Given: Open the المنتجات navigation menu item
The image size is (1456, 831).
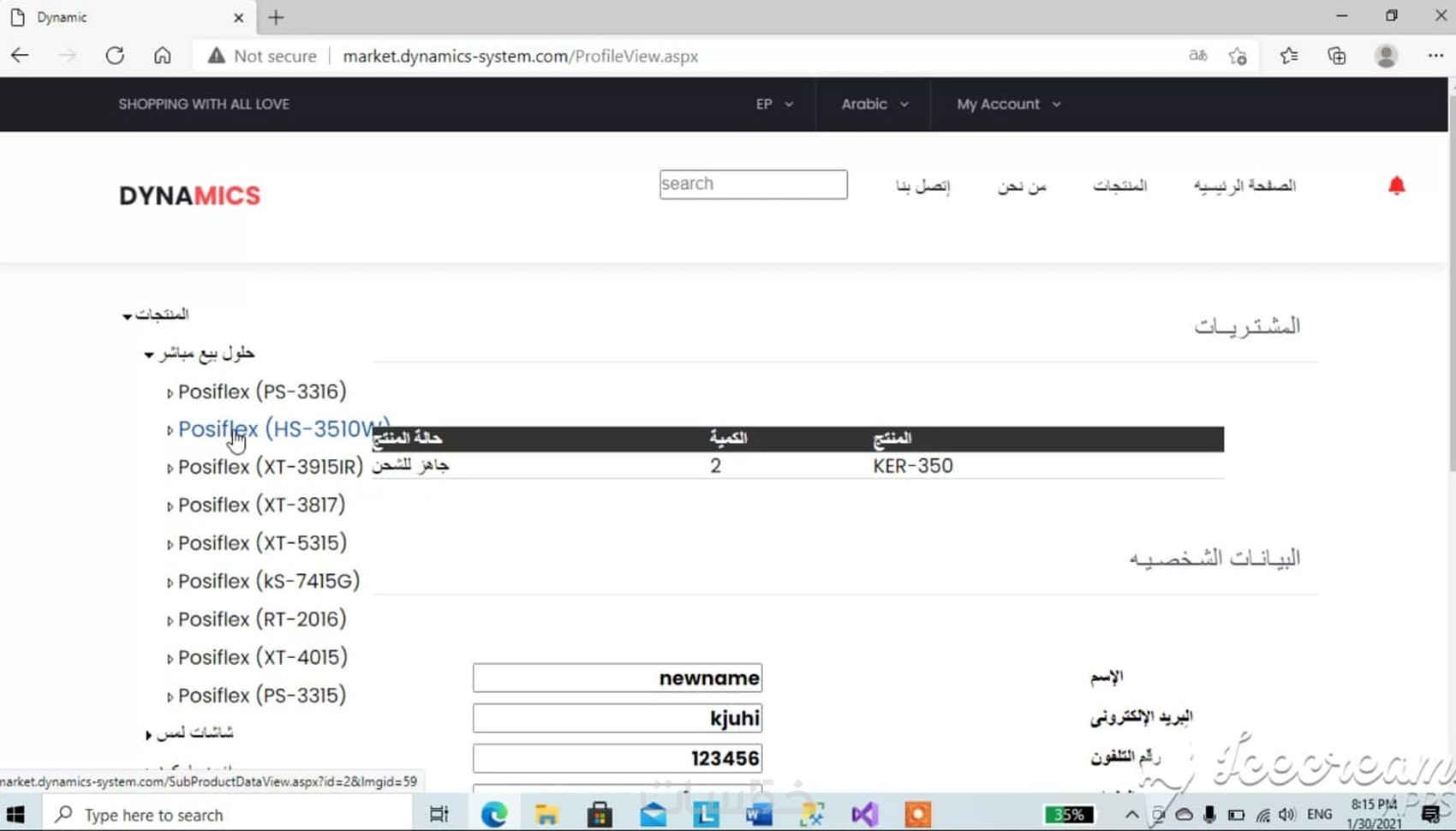Looking at the screenshot, I should pos(1119,185).
